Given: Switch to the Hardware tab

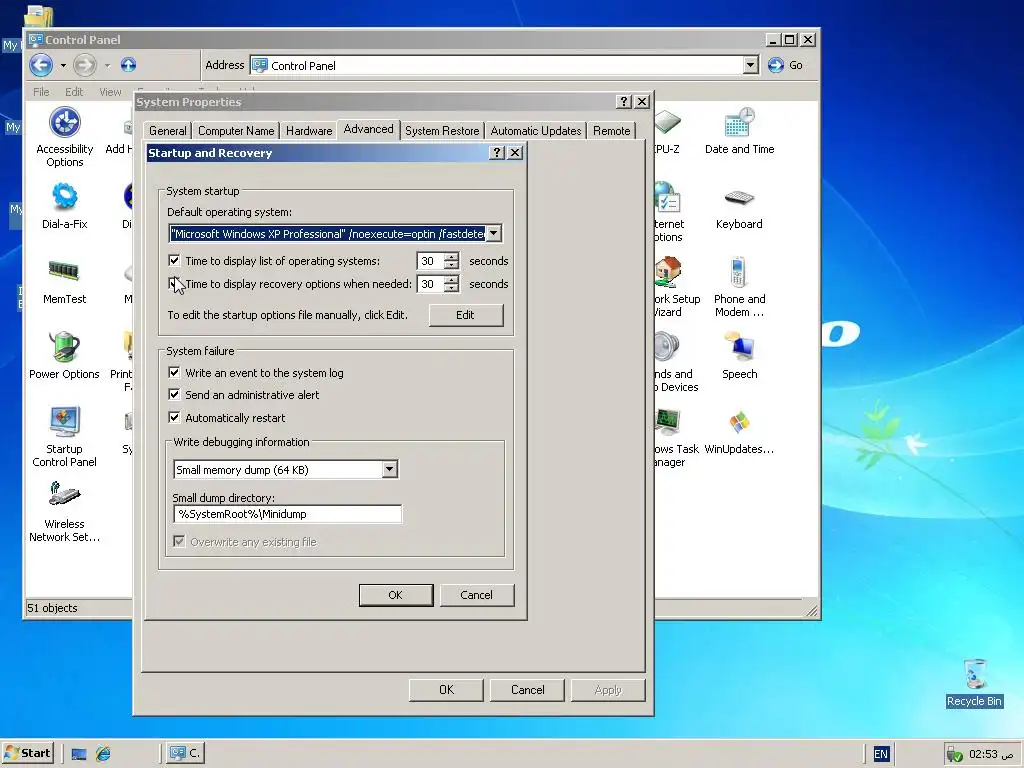Looking at the screenshot, I should pyautogui.click(x=309, y=131).
